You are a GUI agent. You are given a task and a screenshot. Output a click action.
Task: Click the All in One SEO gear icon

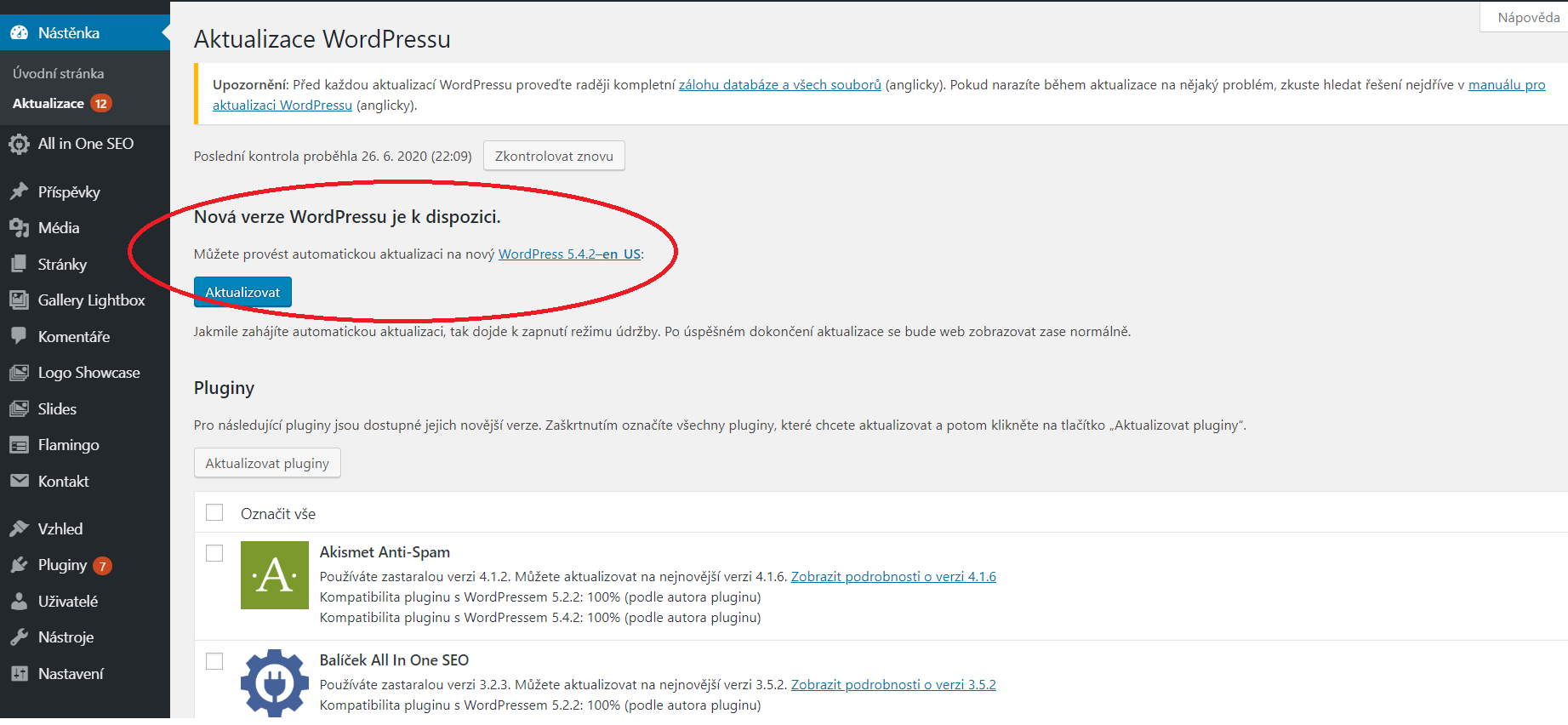coord(19,145)
